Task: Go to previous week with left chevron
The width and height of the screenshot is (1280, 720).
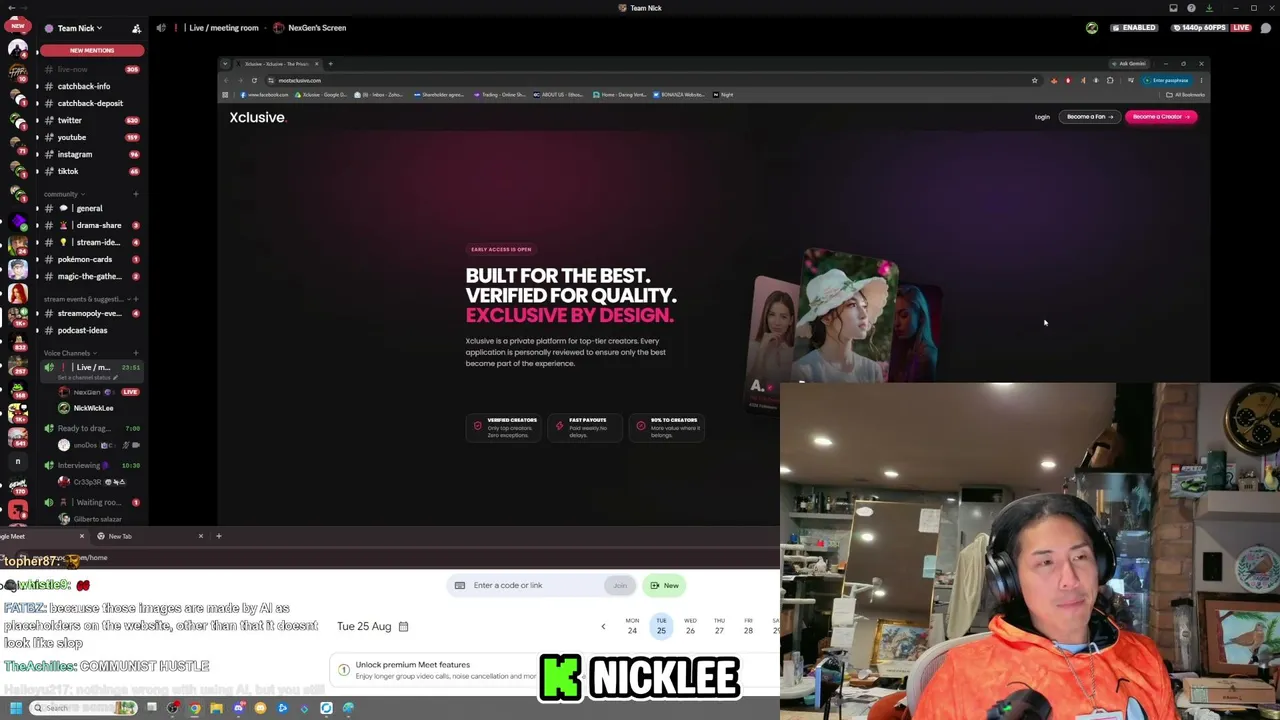Action: pyautogui.click(x=603, y=626)
